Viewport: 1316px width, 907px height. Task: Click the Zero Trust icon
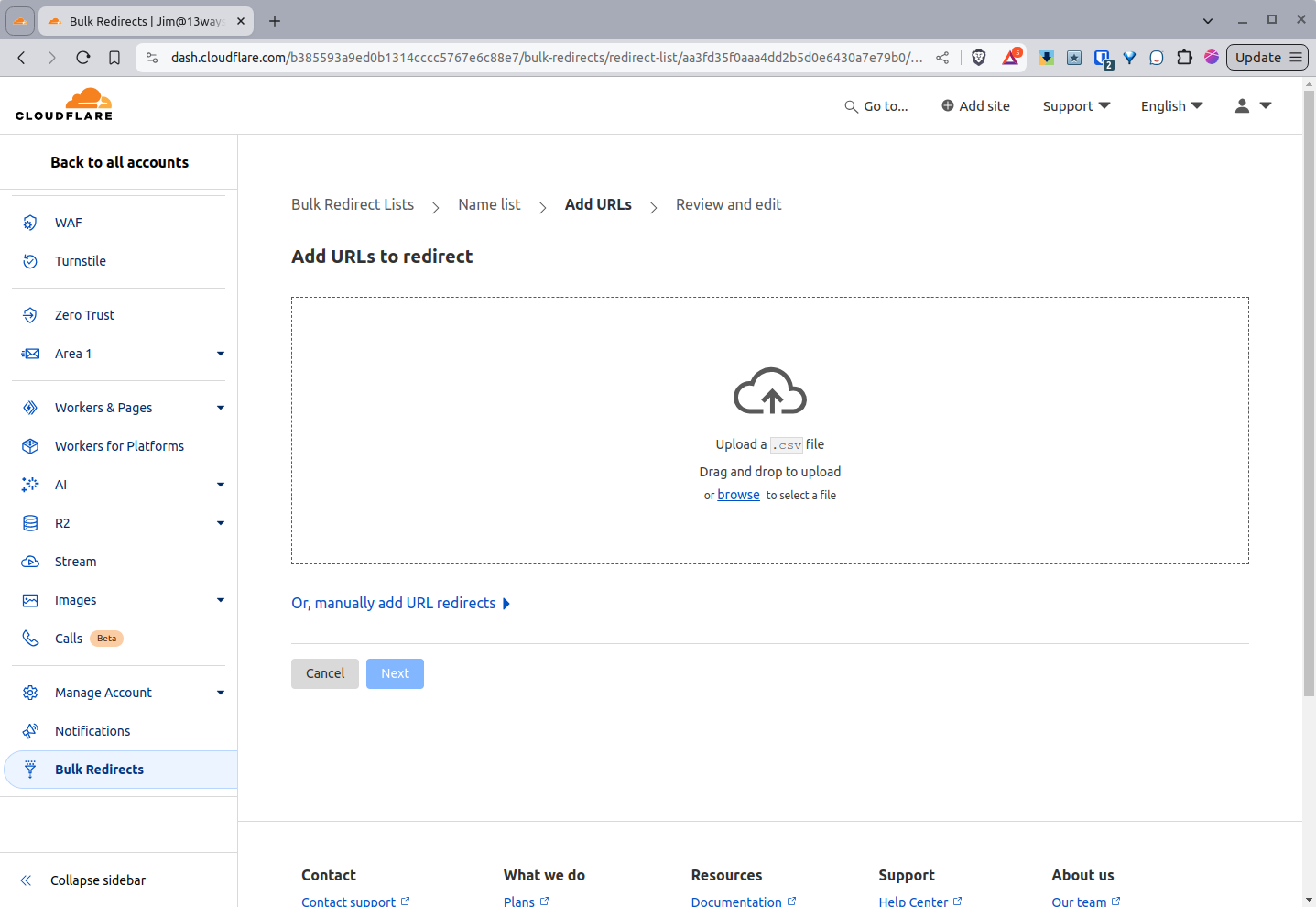coord(28,314)
